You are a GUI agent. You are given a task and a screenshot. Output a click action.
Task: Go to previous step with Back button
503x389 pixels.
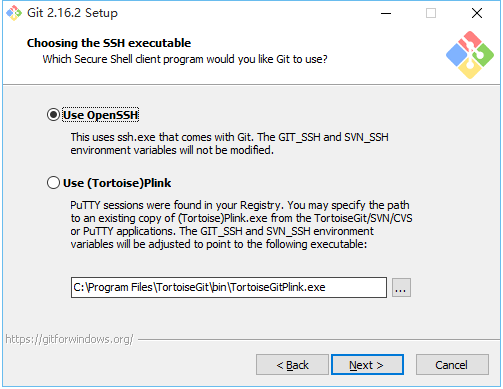(x=292, y=365)
